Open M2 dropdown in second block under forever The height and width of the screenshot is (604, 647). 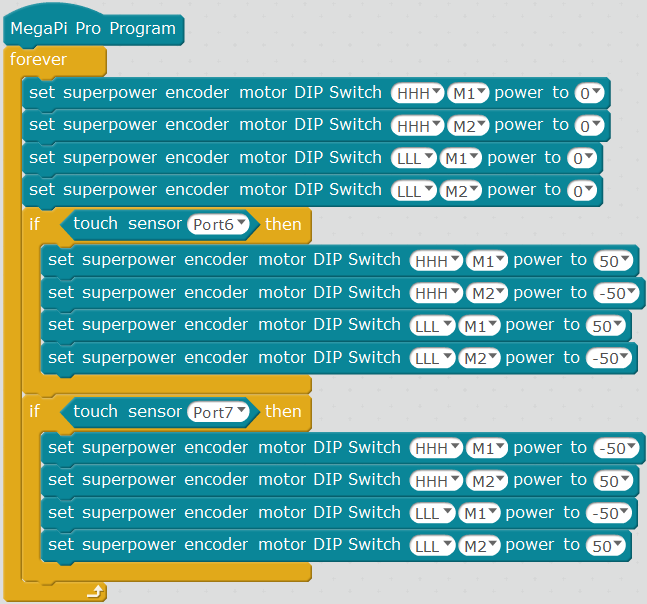pos(467,126)
